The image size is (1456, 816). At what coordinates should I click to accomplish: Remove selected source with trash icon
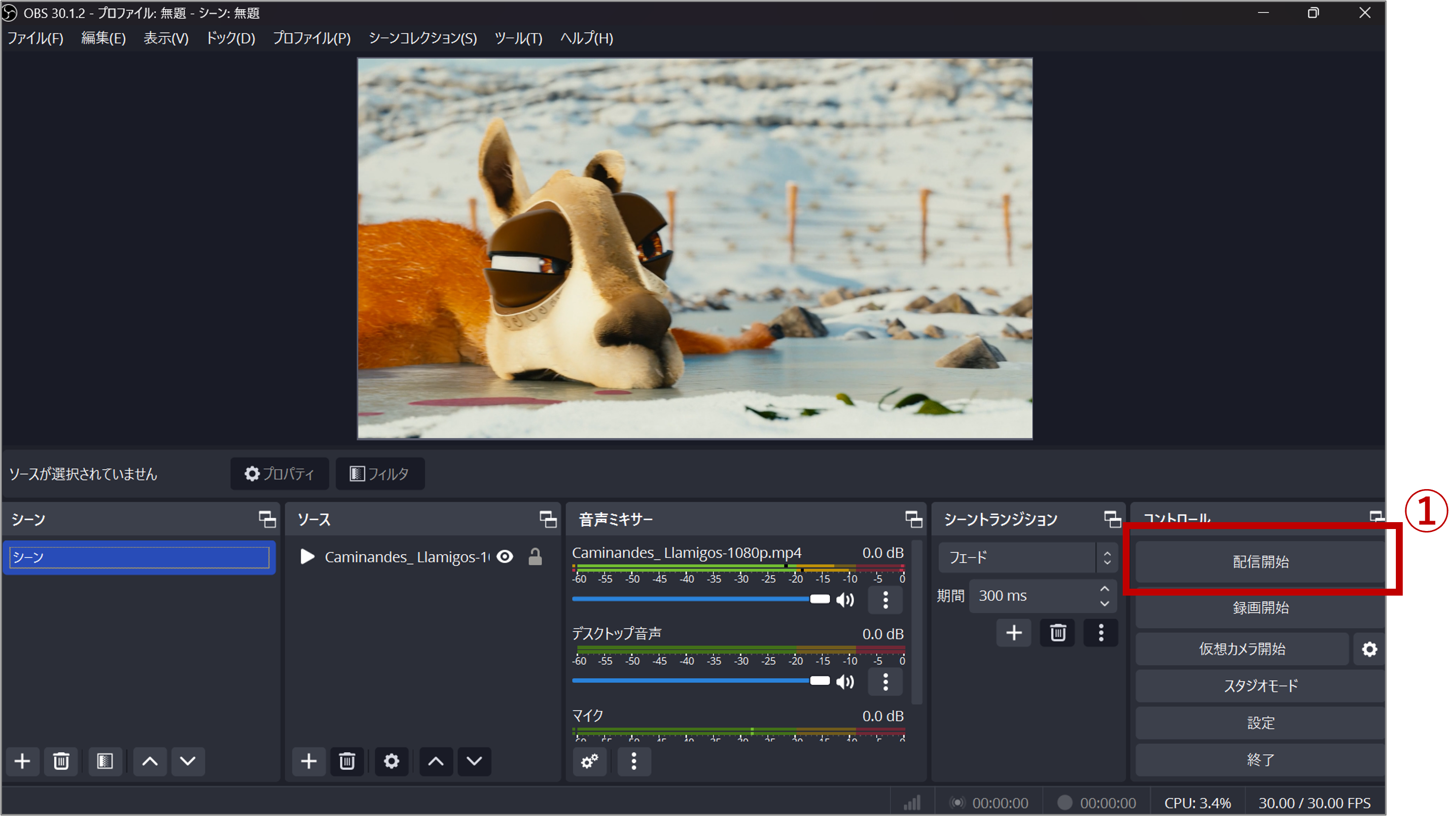347,761
